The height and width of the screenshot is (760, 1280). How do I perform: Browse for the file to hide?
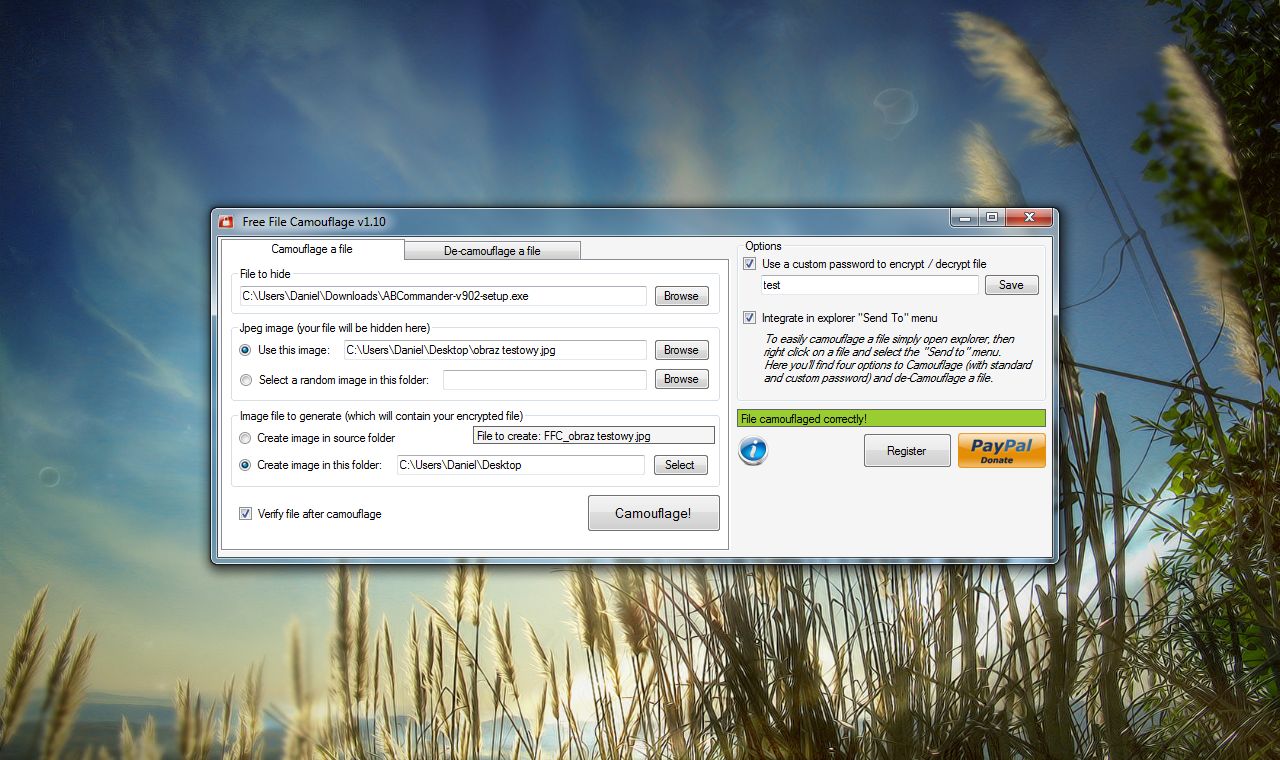[681, 296]
